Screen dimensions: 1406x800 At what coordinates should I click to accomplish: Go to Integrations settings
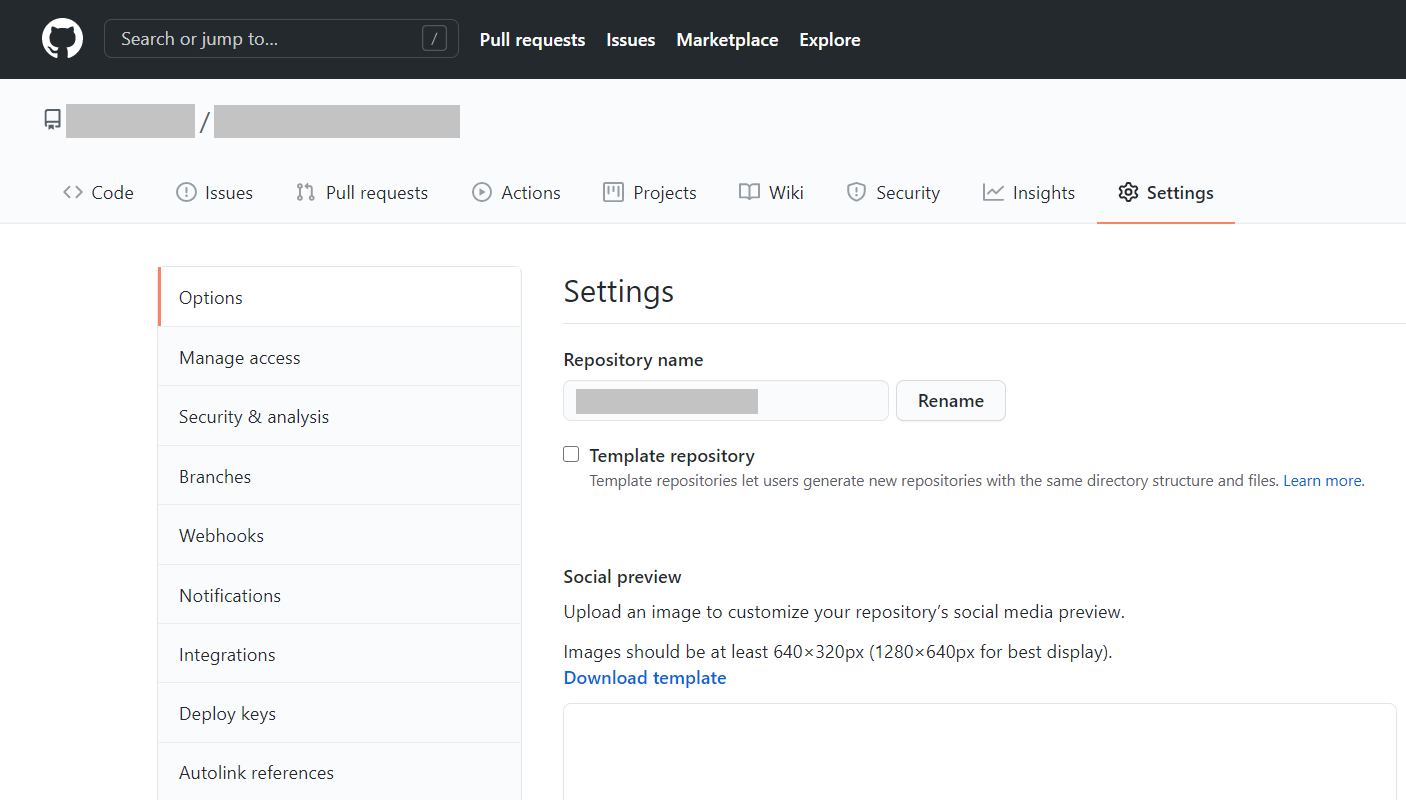(340, 654)
